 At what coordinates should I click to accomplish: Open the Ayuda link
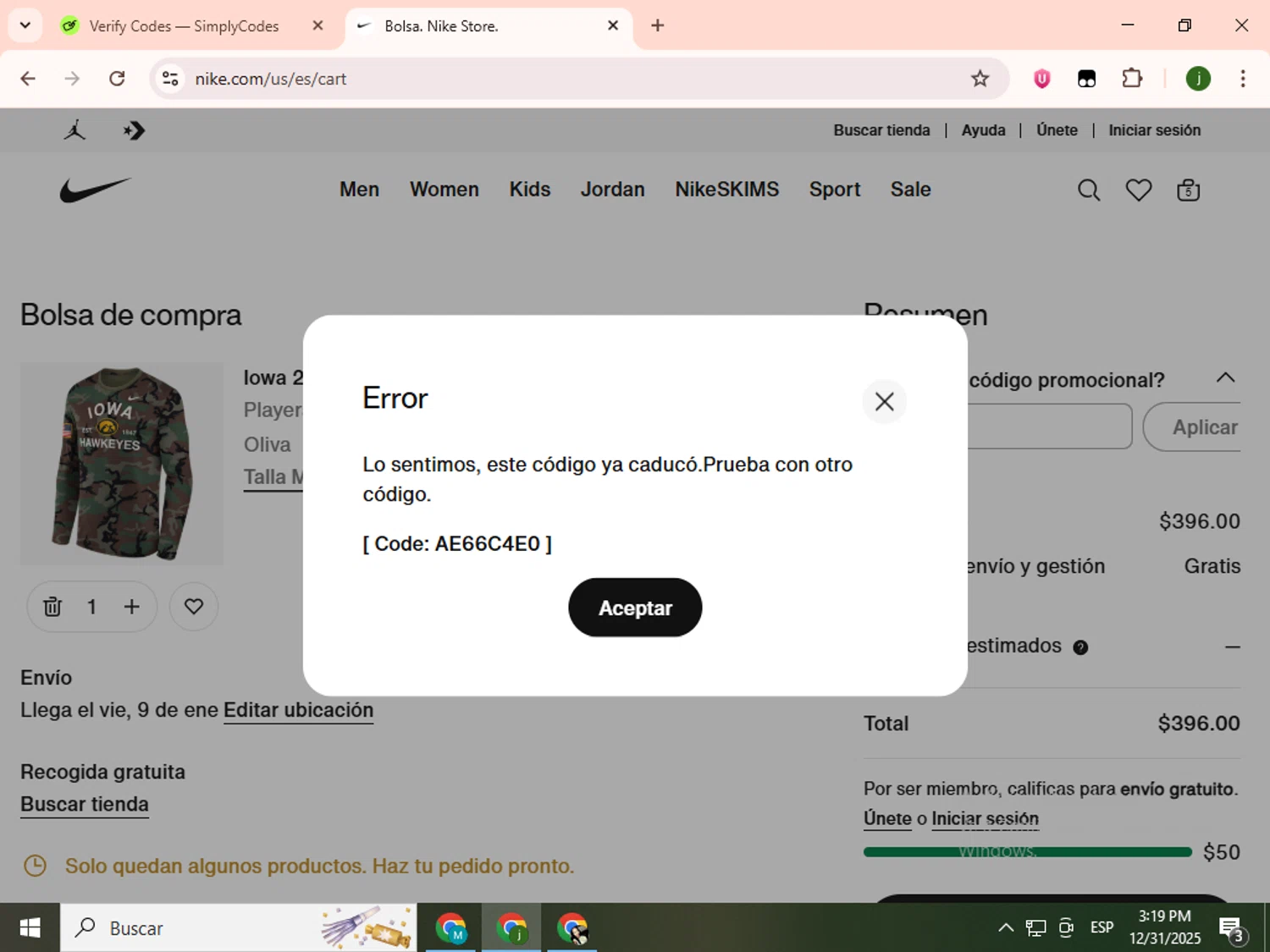tap(983, 130)
